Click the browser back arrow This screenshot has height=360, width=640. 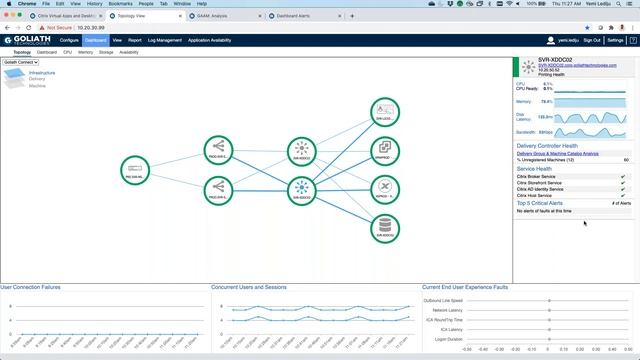point(7,28)
